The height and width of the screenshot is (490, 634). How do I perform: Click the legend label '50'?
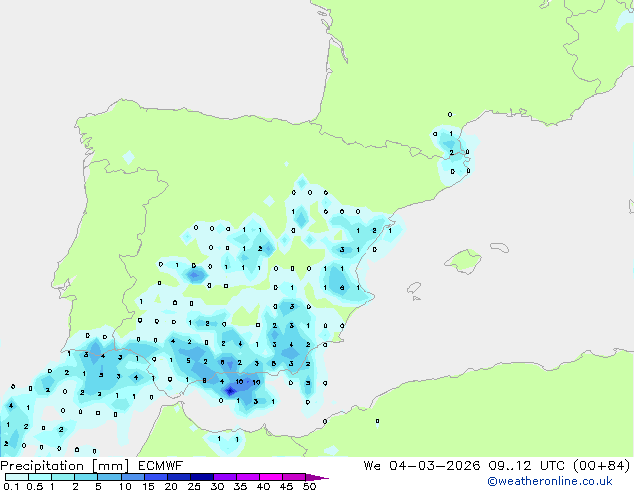click(309, 486)
